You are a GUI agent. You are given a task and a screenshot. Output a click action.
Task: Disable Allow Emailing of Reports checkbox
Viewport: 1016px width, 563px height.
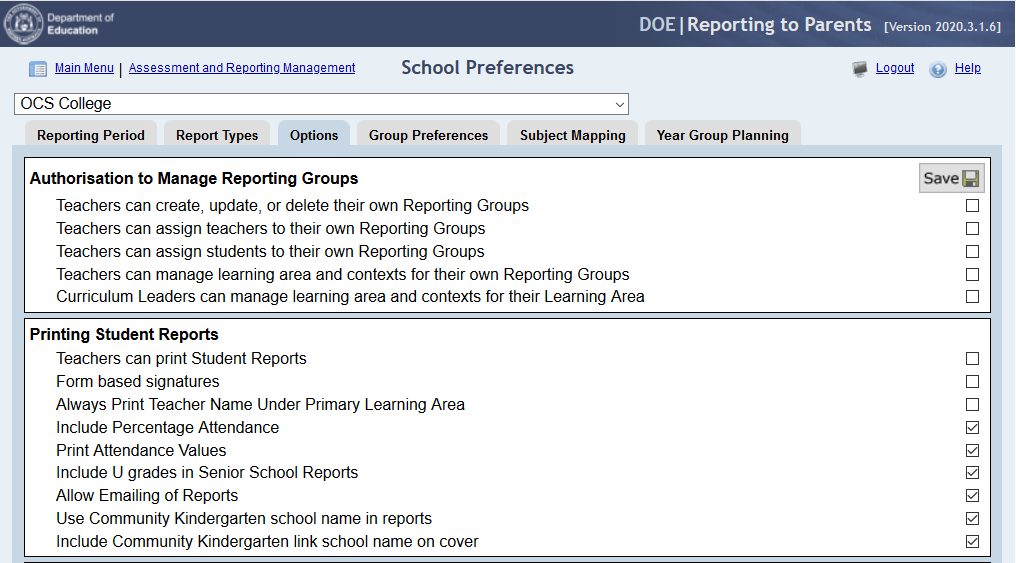point(972,496)
